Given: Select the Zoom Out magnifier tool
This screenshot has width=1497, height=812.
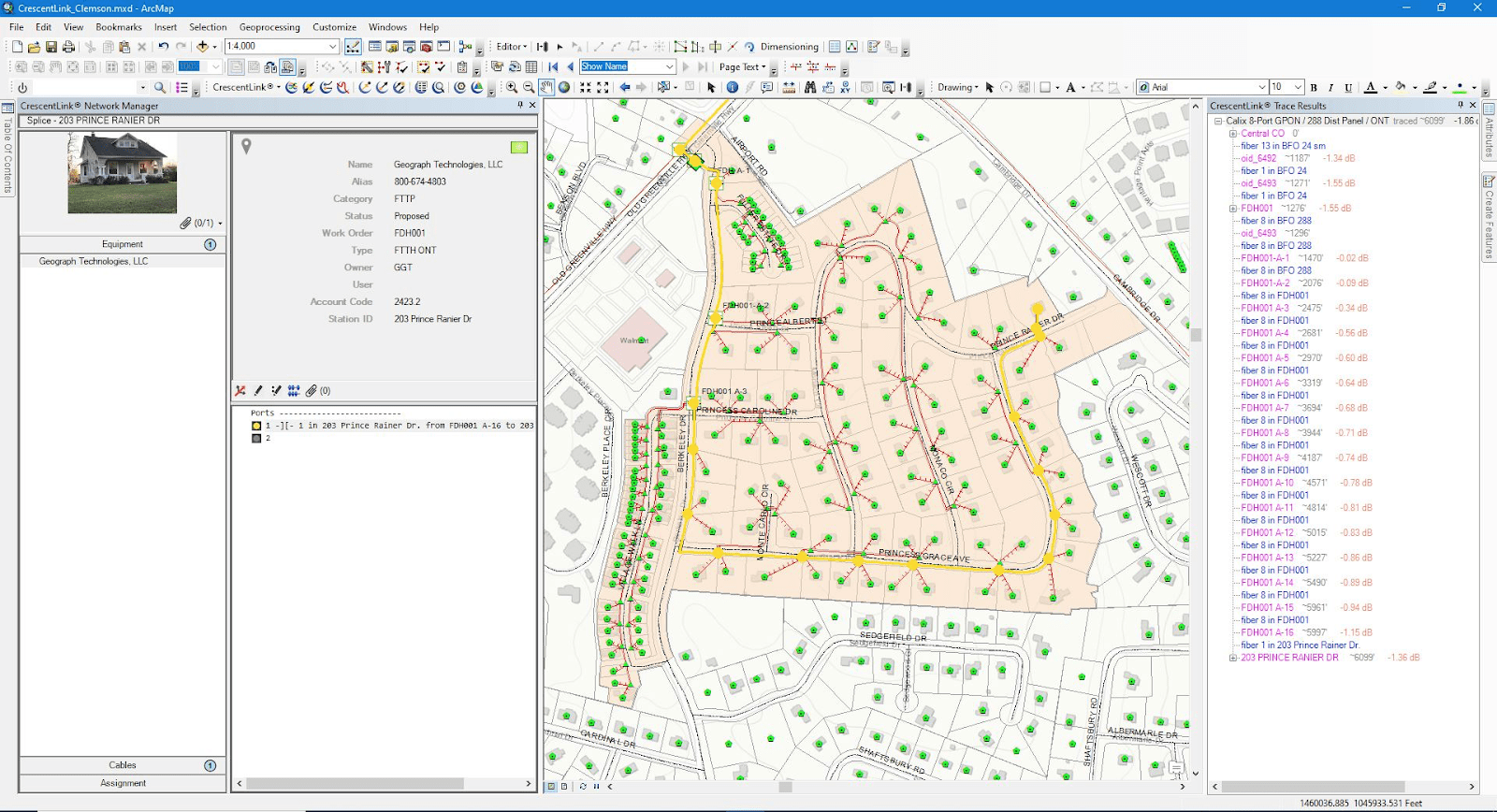Looking at the screenshot, I should (x=529, y=88).
